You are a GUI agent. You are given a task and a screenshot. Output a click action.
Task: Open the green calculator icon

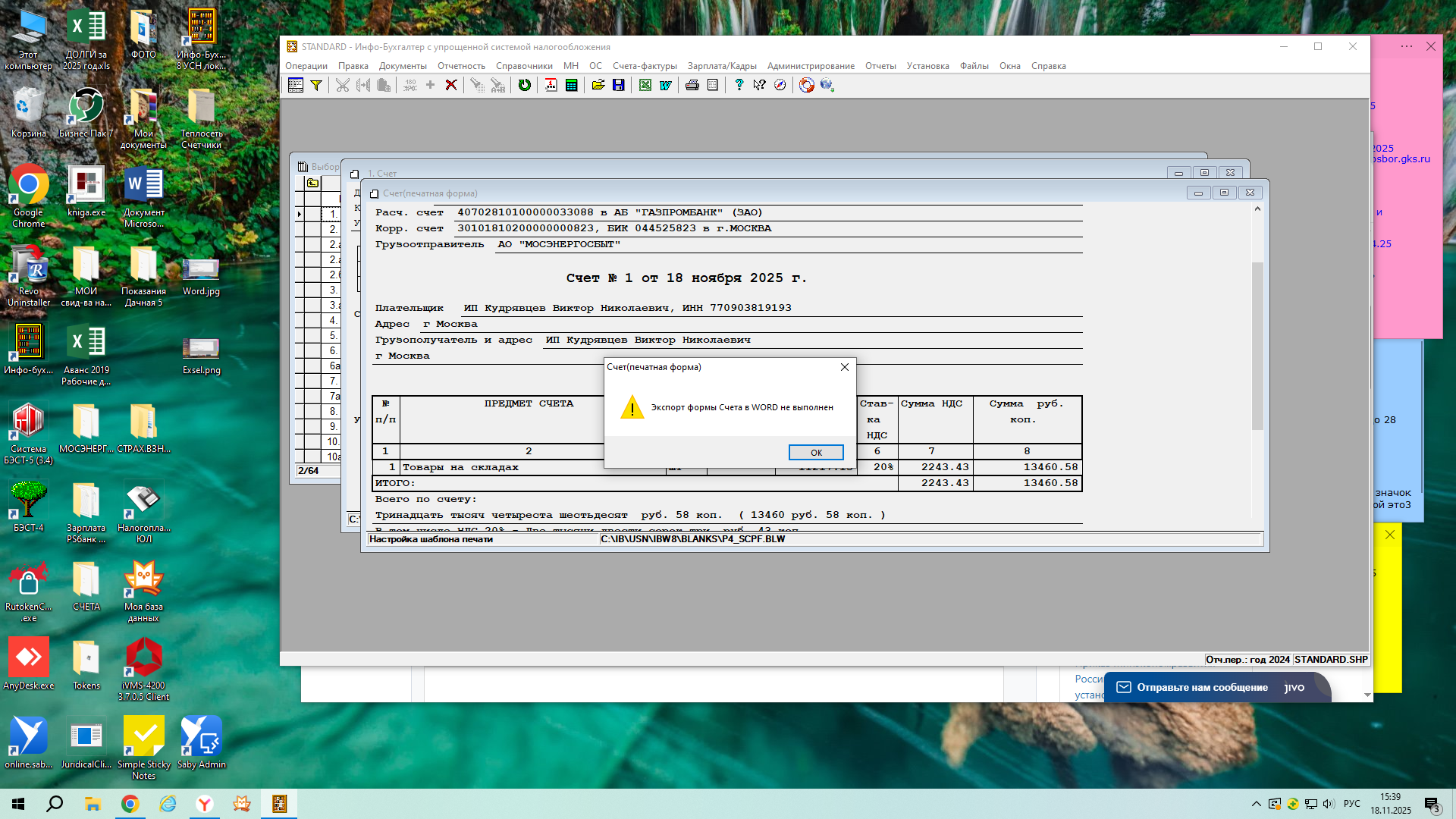pos(572,85)
